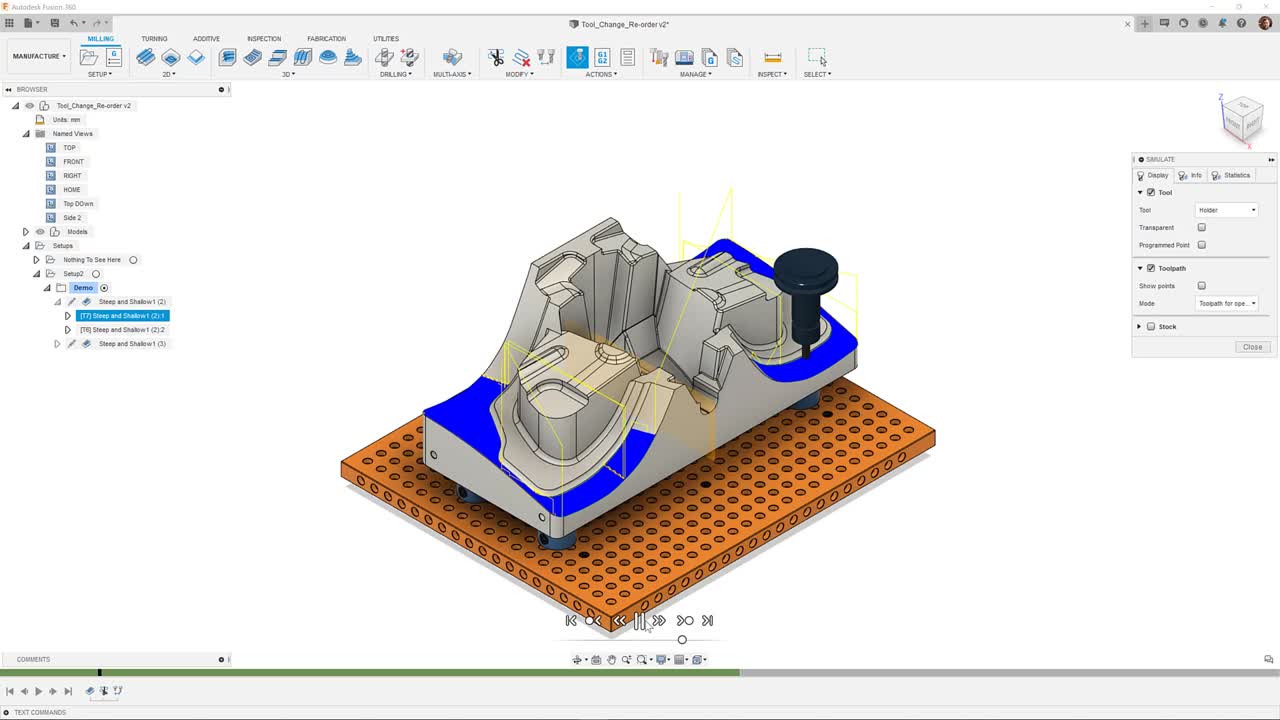The height and width of the screenshot is (720, 1280).
Task: Enable the Show points checkbox
Action: pyautogui.click(x=1202, y=286)
